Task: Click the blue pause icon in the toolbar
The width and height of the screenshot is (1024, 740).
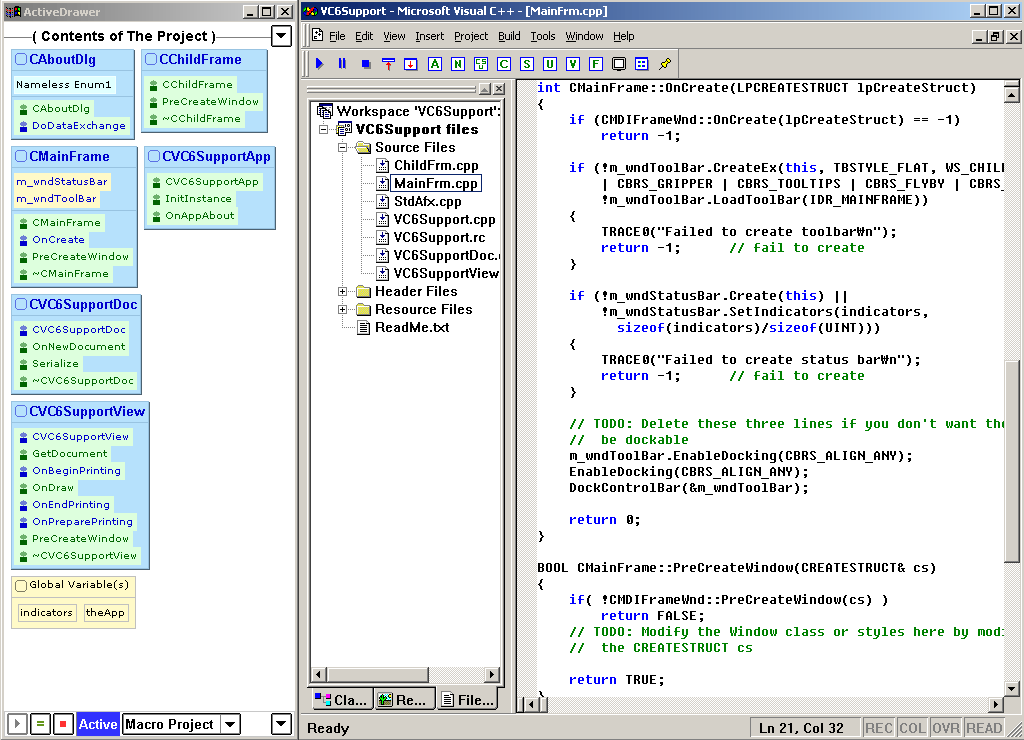Action: [x=342, y=63]
